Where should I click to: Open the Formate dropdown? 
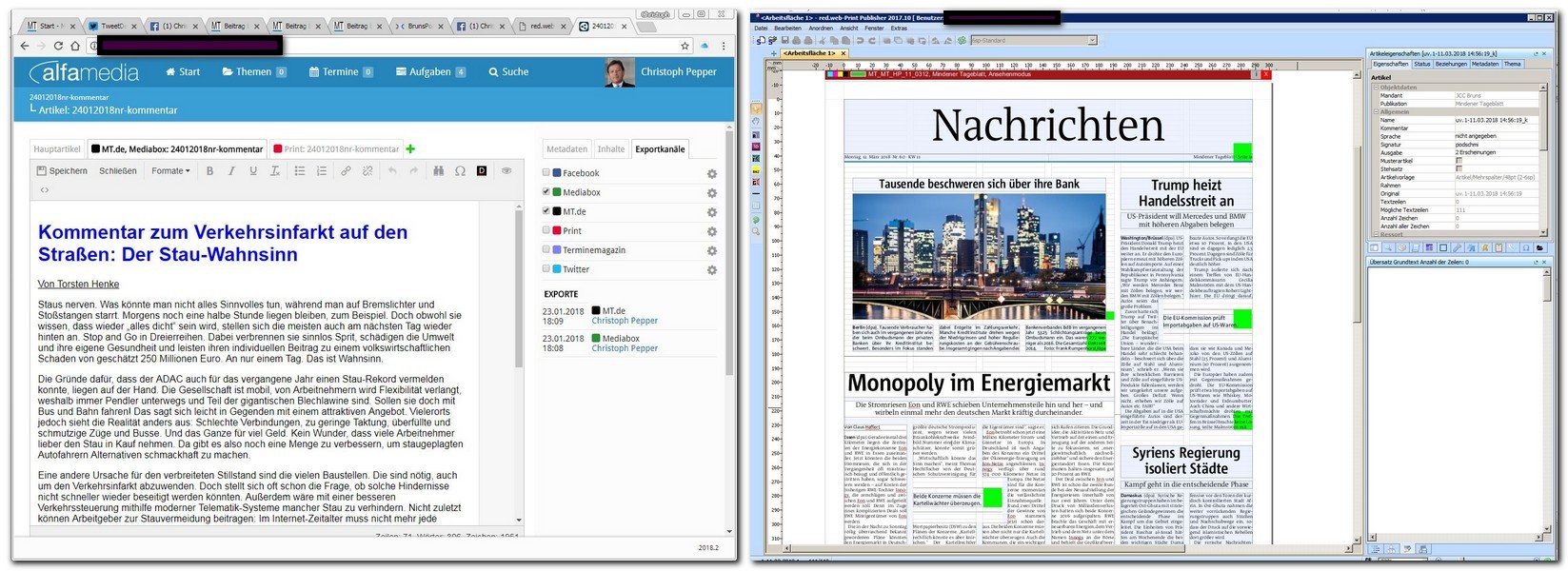click(x=170, y=171)
